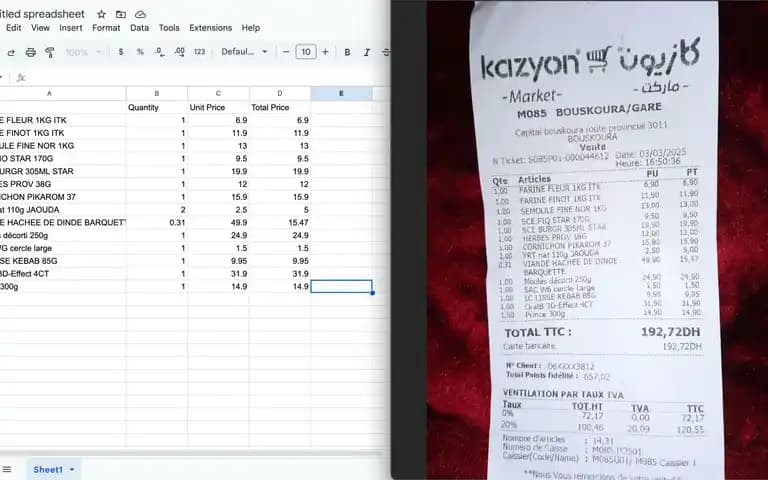Open more number formats (123)
This screenshot has height=480, width=768.
(199, 52)
